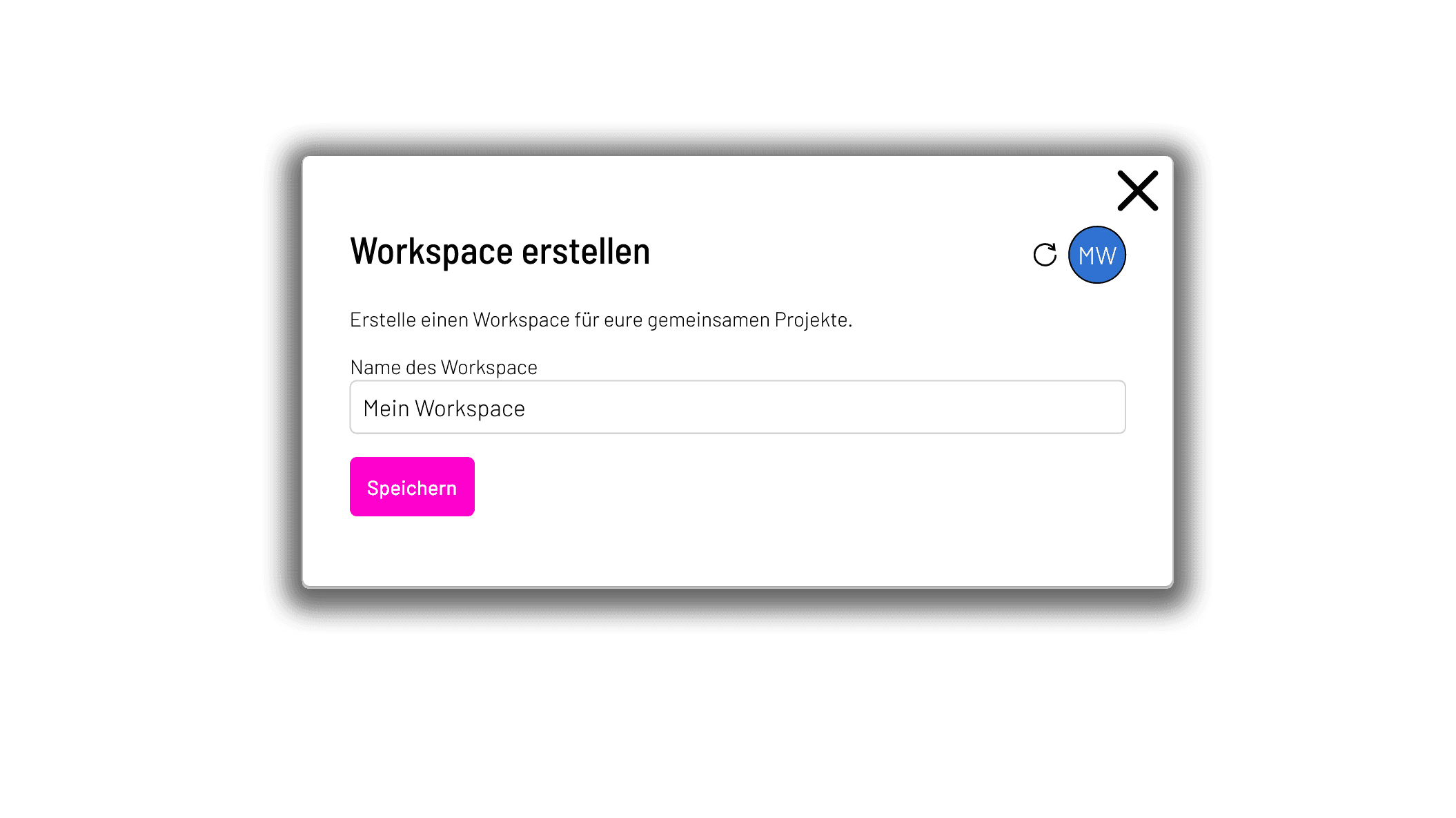
Task: Submit the workspace creation form
Action: click(x=411, y=487)
